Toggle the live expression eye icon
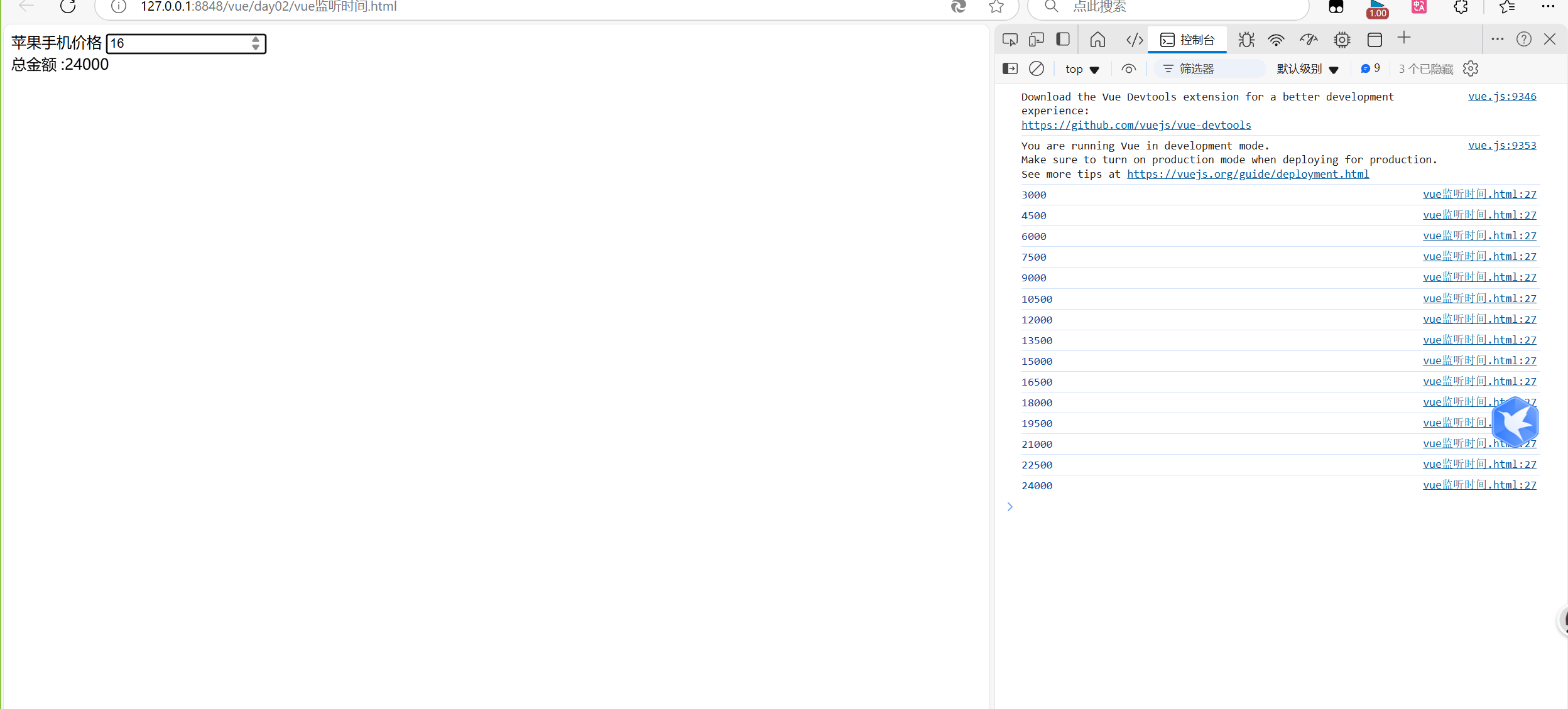This screenshot has width=1568, height=709. point(1128,69)
